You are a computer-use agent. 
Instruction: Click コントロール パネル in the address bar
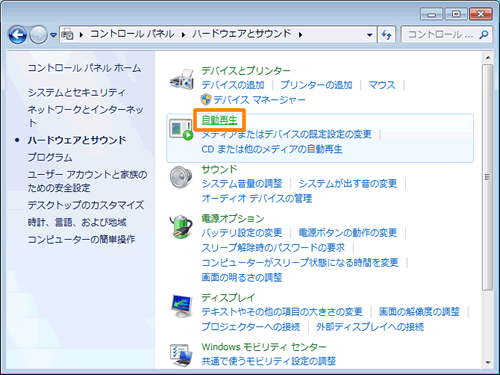pos(132,34)
